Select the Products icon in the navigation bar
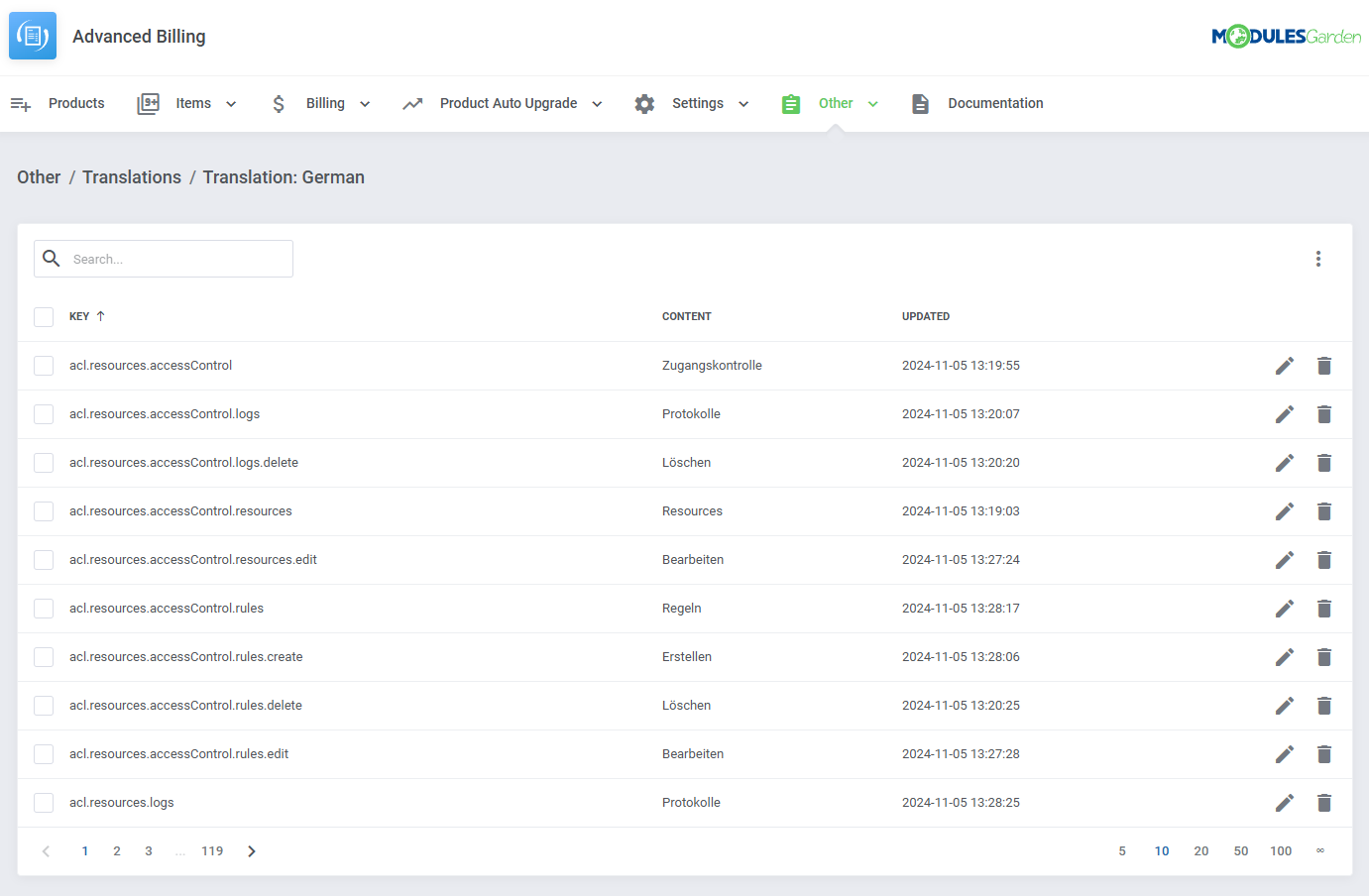1369x896 pixels. click(x=21, y=103)
